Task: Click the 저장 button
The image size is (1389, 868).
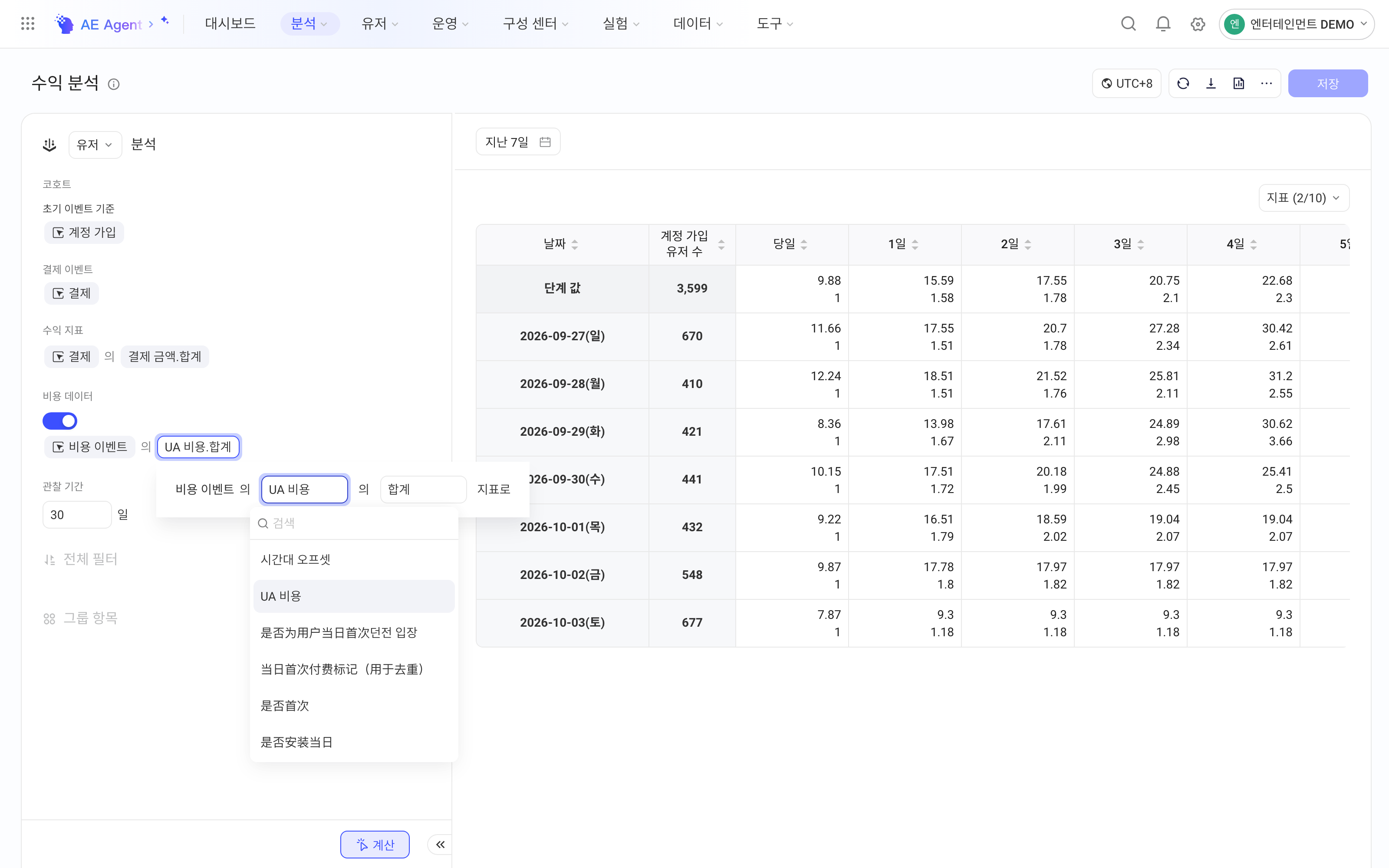Action: [1328, 84]
